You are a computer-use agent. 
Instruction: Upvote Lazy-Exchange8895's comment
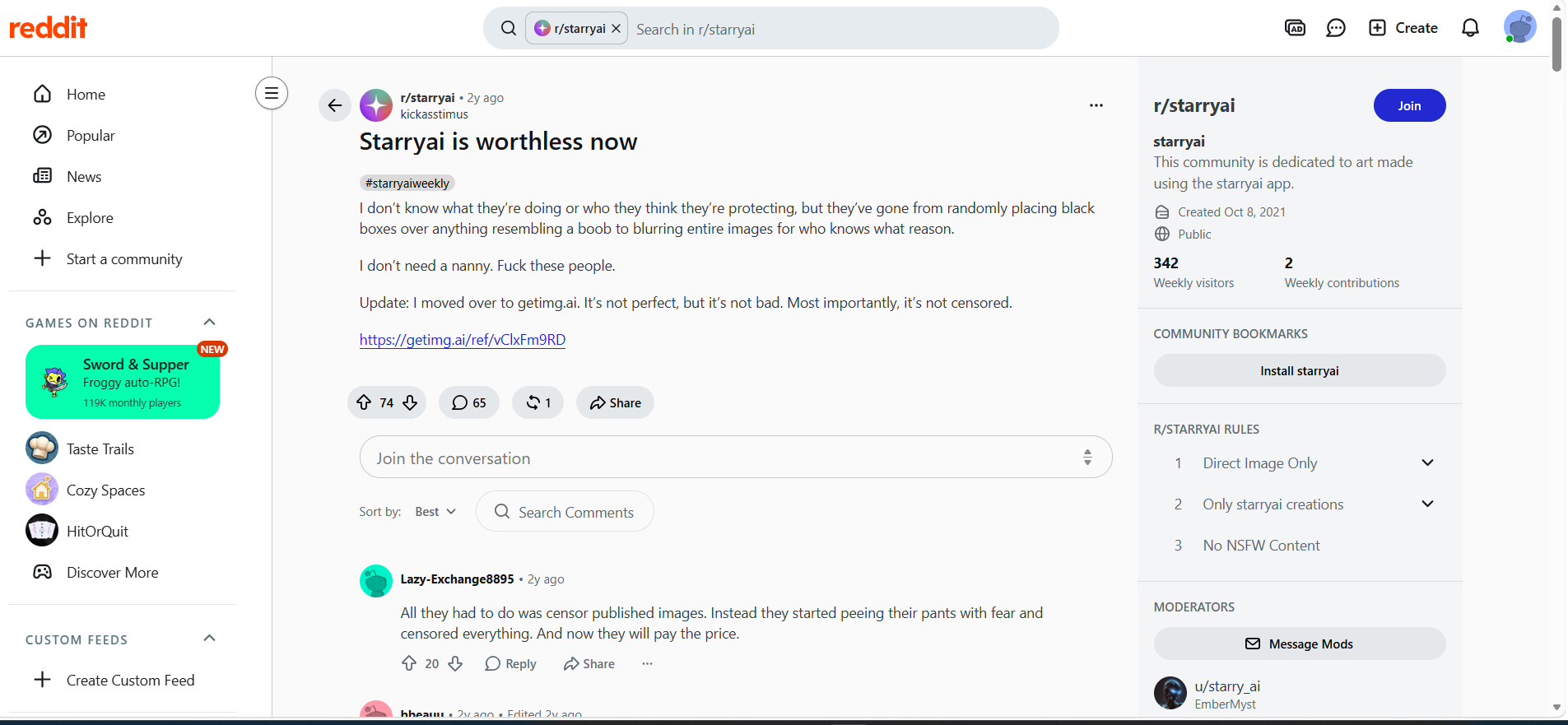(x=409, y=663)
